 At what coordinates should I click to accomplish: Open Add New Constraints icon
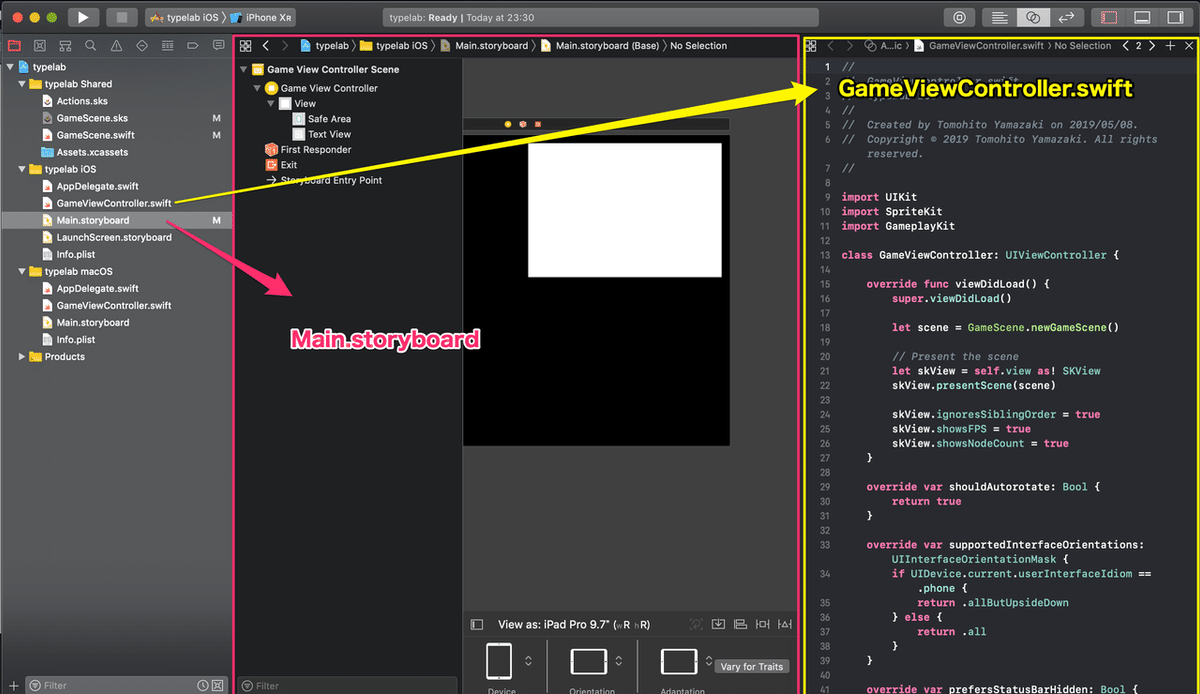click(x=763, y=624)
